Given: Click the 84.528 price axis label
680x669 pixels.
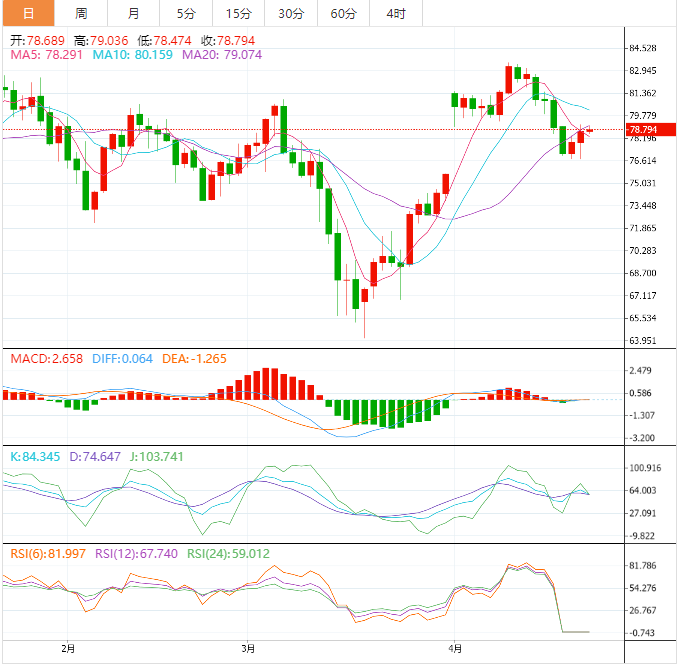Looking at the screenshot, I should coord(643,48).
